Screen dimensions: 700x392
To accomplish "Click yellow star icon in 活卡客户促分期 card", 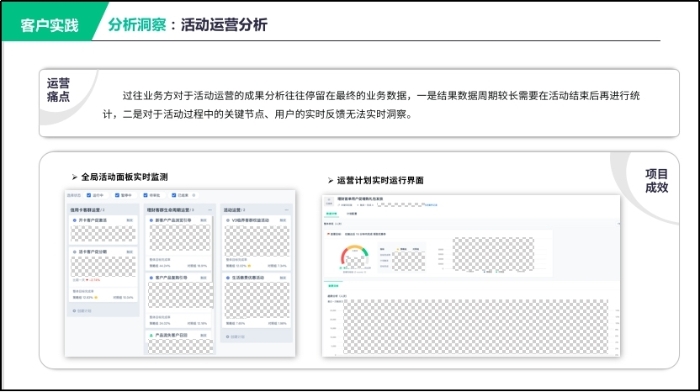I will tap(96, 297).
